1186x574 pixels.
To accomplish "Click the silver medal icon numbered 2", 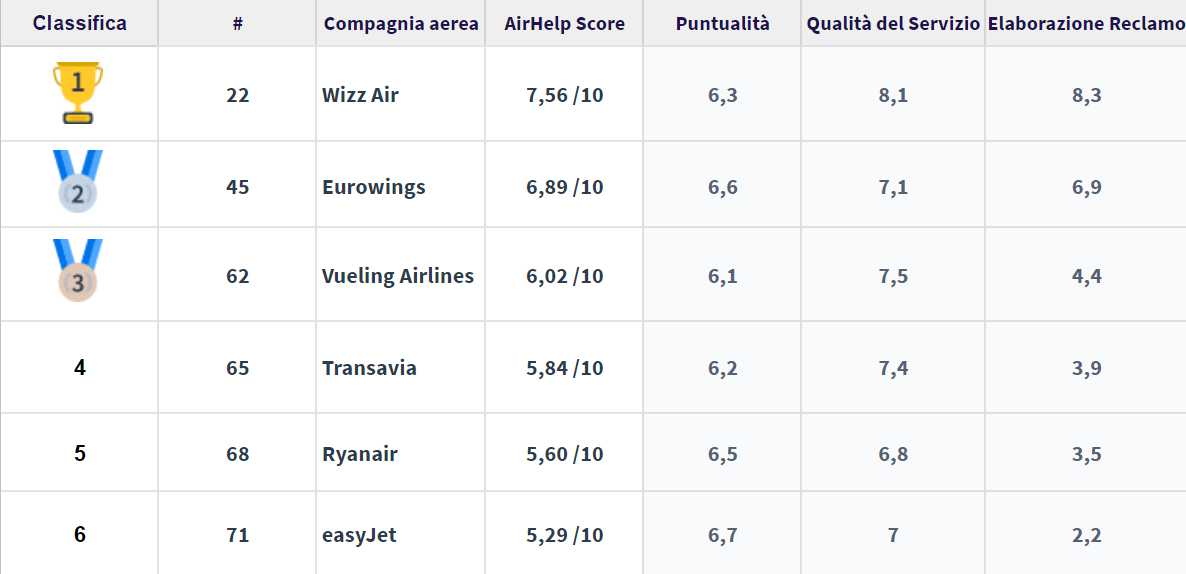I will pos(78,182).
